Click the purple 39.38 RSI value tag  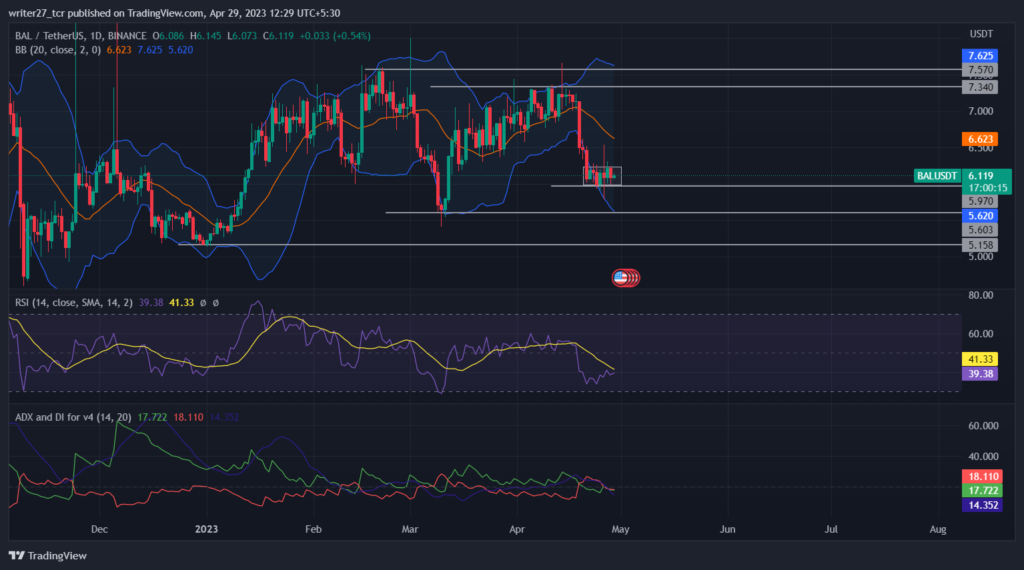(x=980, y=374)
